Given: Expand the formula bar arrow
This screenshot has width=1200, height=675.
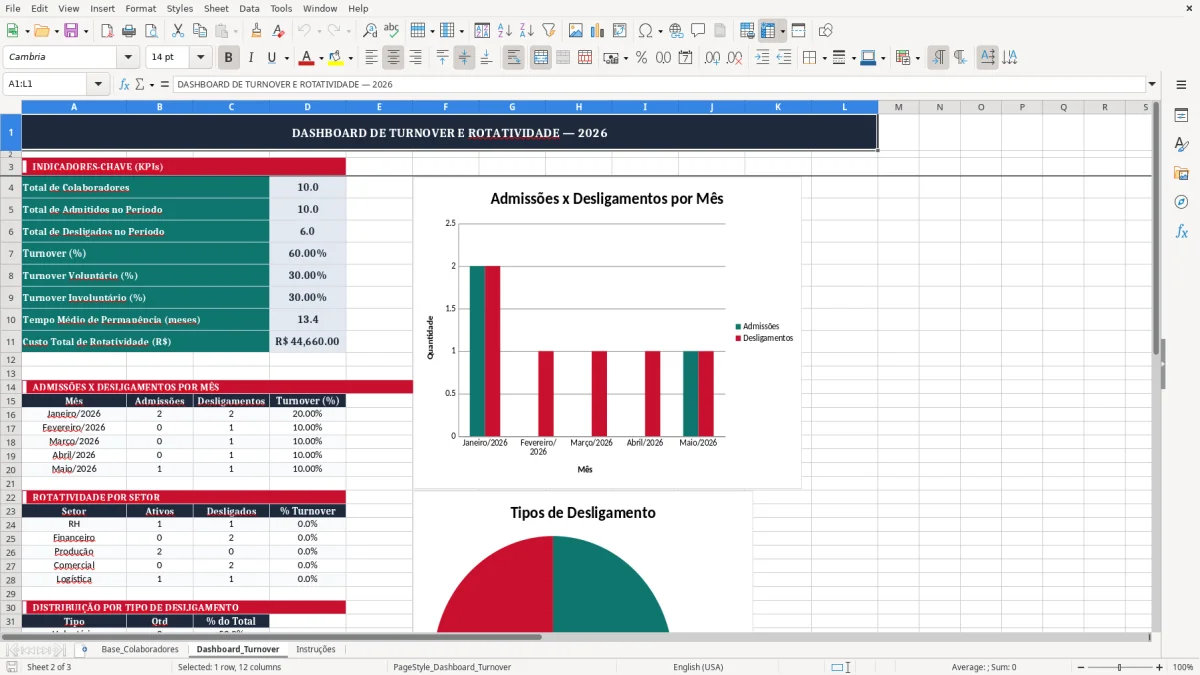Looking at the screenshot, I should click(1152, 84).
